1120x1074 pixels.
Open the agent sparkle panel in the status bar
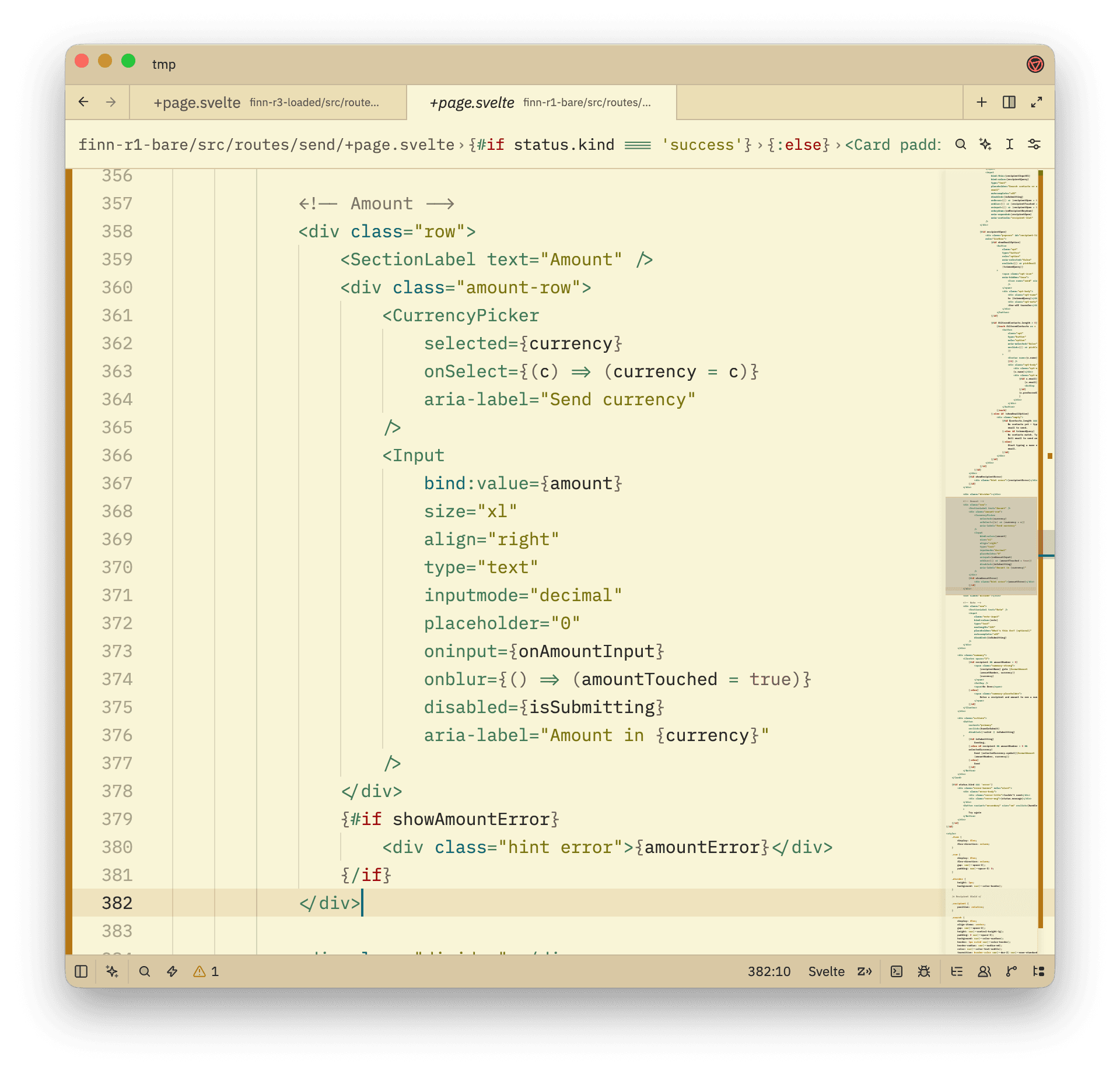[x=112, y=971]
